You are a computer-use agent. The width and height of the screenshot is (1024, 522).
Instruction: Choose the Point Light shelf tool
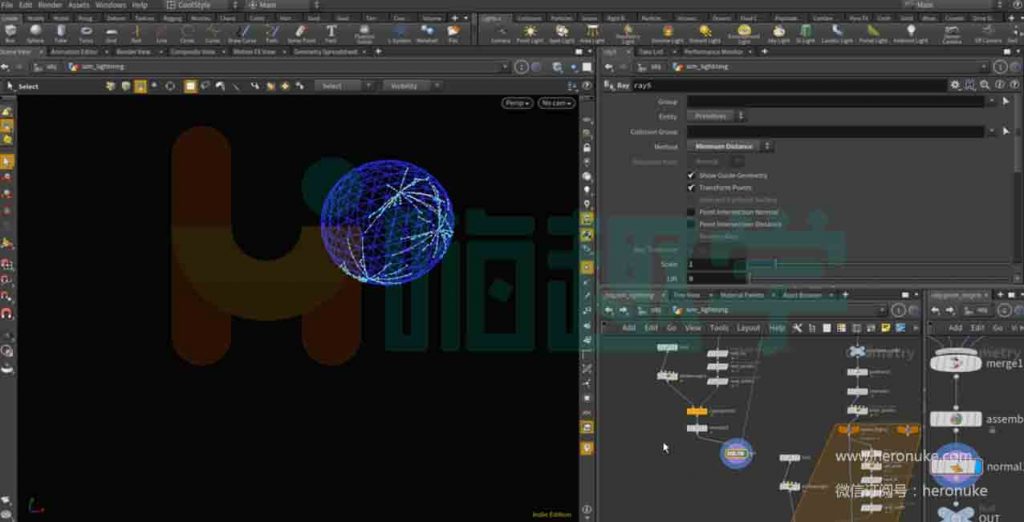click(530, 33)
